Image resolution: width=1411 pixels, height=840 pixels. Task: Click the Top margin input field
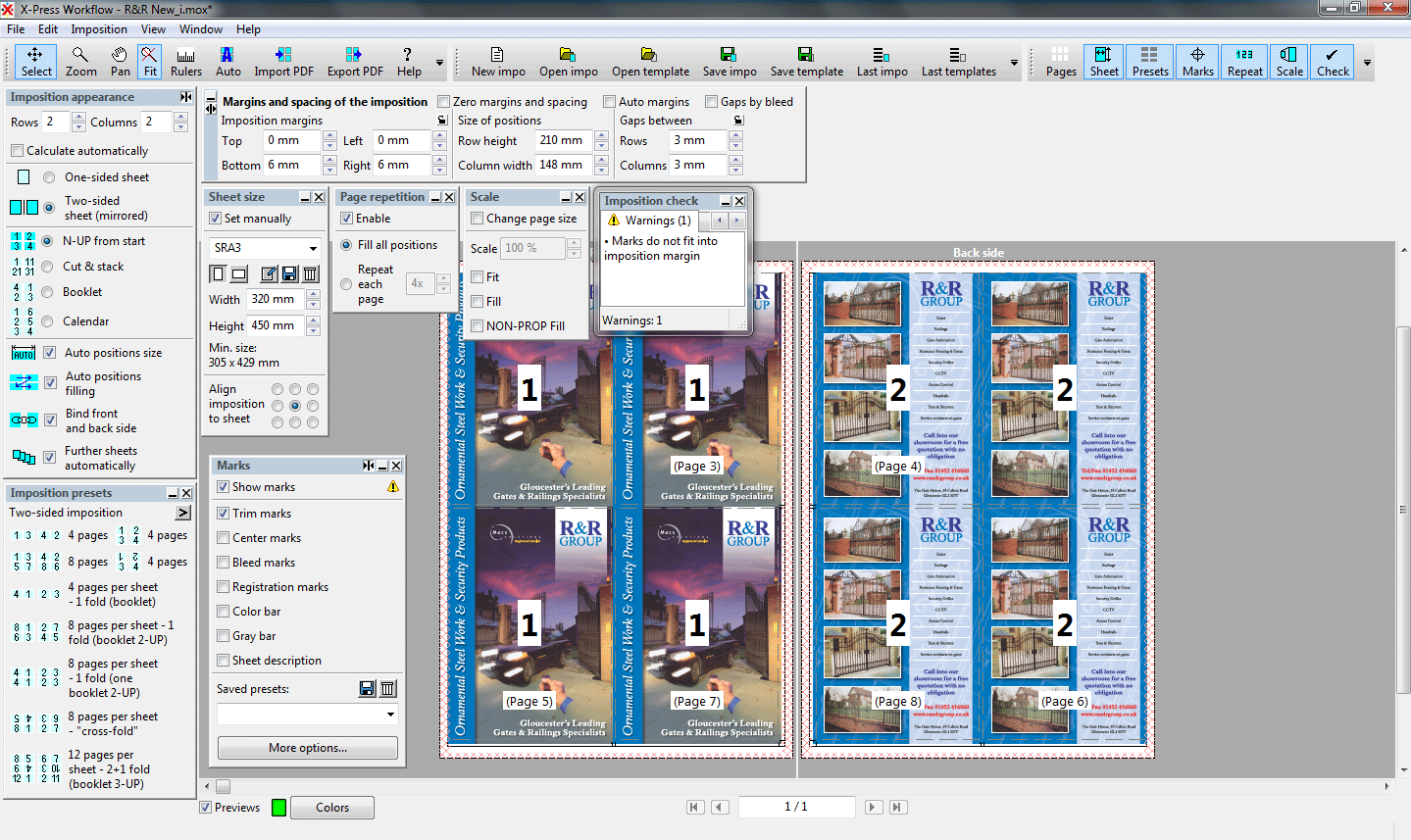pyautogui.click(x=292, y=140)
